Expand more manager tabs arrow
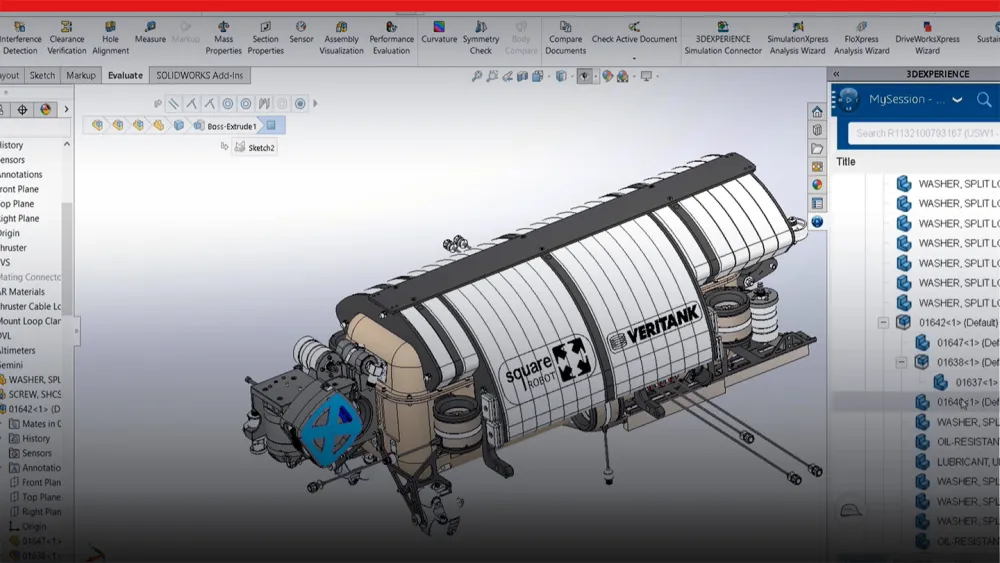 pyautogui.click(x=66, y=110)
